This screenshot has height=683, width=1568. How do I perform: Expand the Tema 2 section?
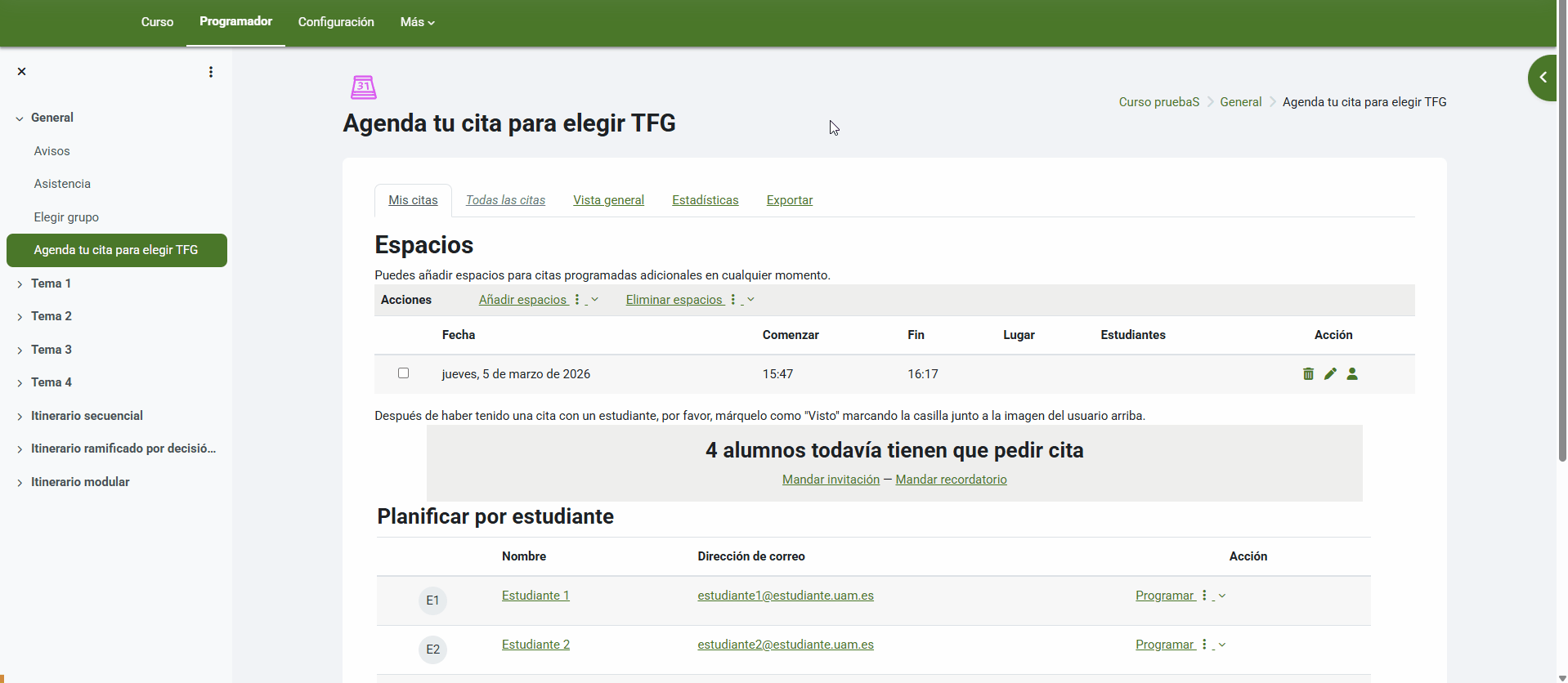[20, 317]
